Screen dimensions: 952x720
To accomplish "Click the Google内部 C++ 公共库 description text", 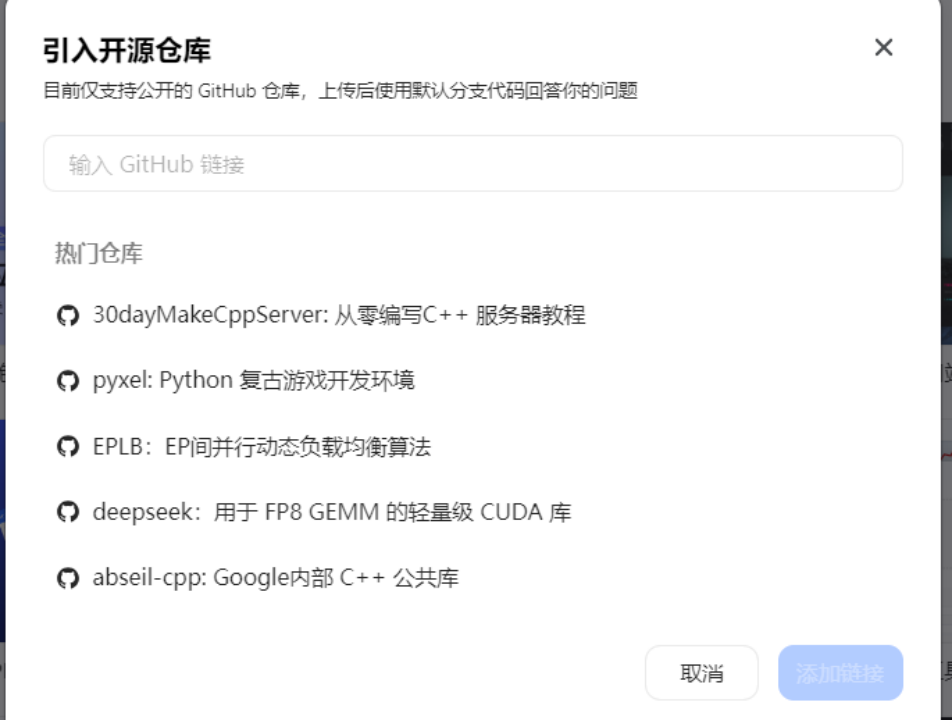I will [x=336, y=578].
